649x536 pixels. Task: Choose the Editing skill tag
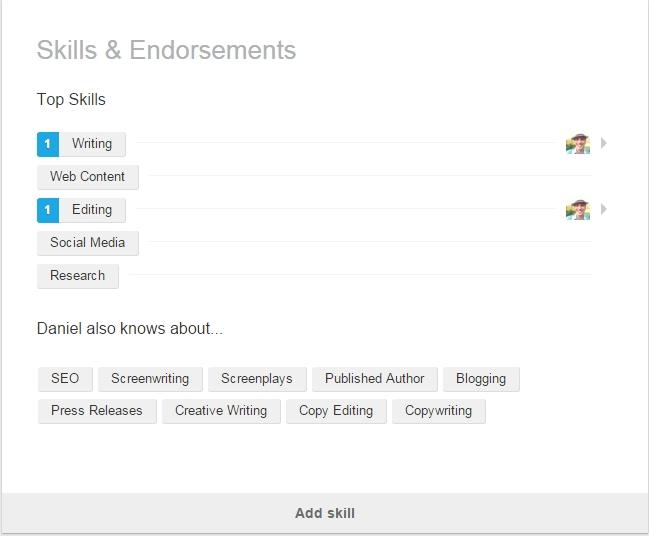(x=92, y=210)
